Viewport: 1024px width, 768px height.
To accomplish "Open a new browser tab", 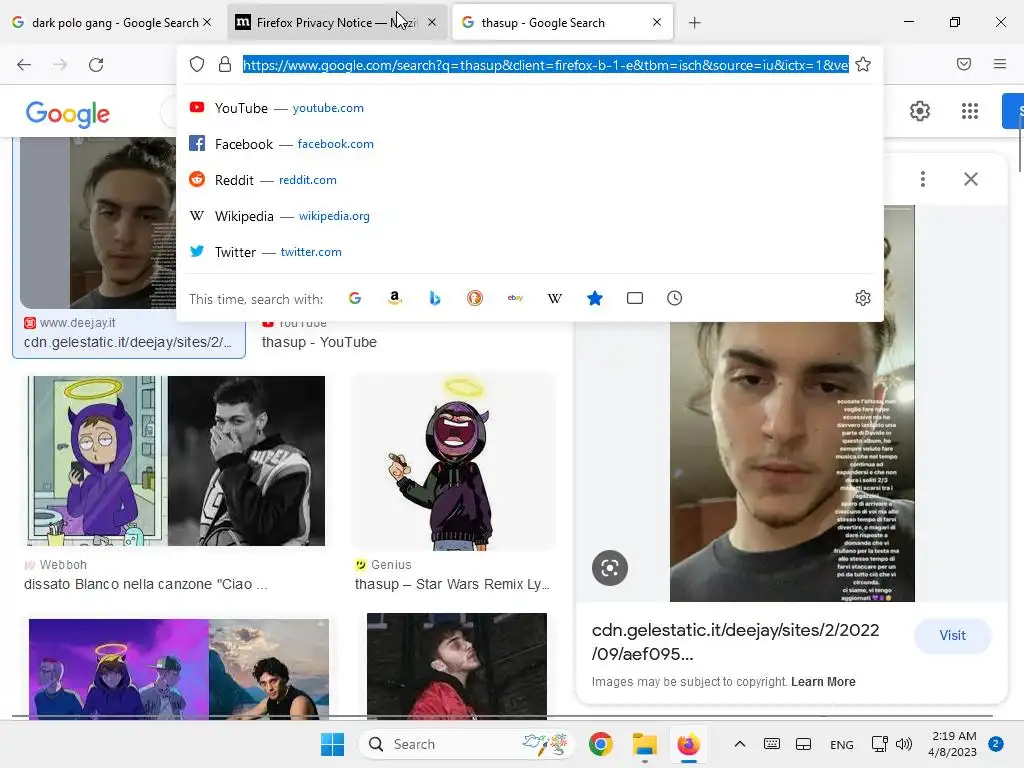I will 694,23.
